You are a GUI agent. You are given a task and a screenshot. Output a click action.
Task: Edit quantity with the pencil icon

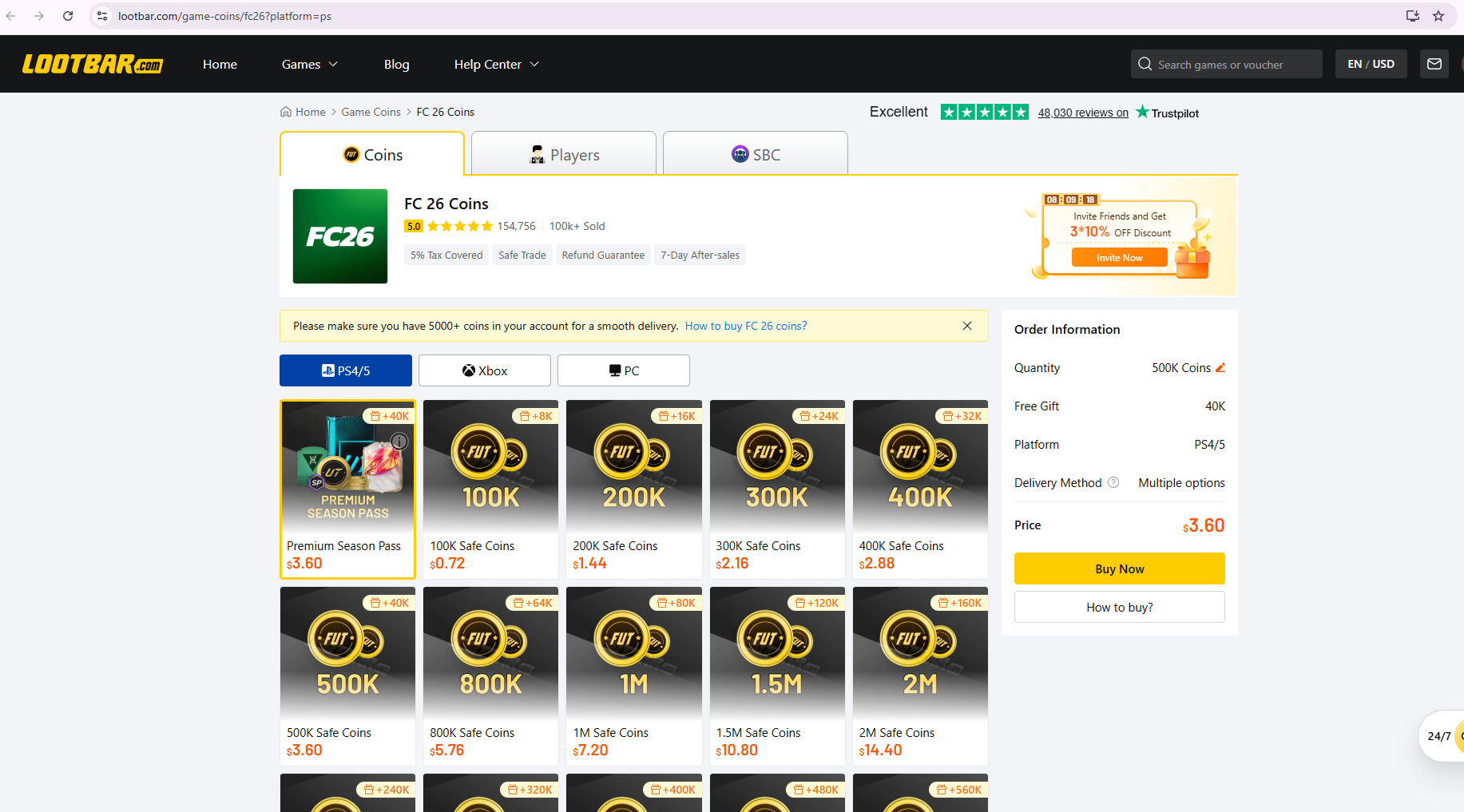[1220, 368]
